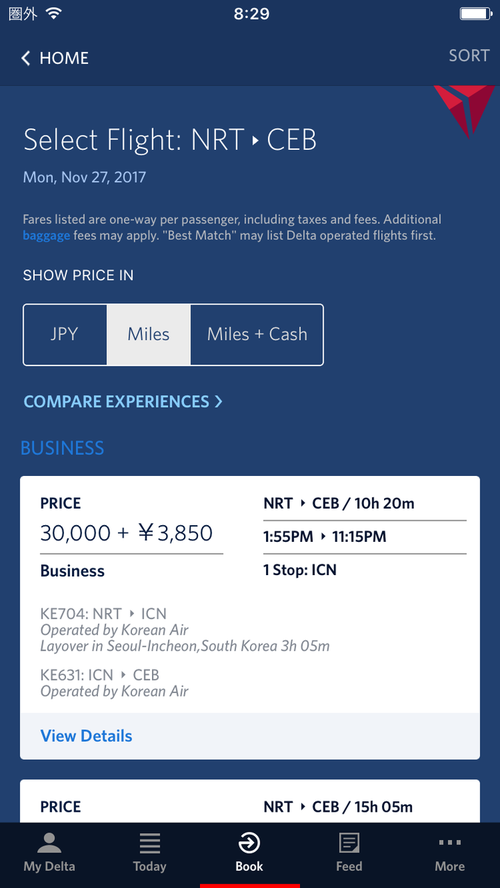Open the More dots icon
500x888 pixels.
[450, 842]
